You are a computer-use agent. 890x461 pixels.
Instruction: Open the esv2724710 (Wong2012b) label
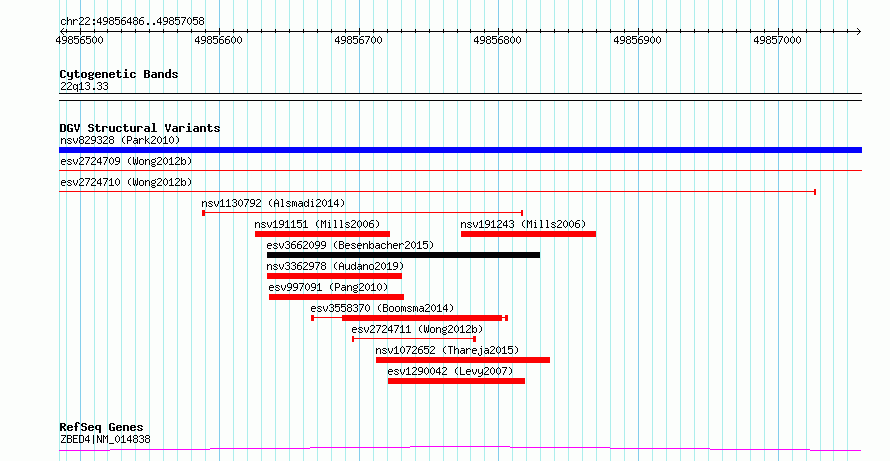tap(126, 182)
